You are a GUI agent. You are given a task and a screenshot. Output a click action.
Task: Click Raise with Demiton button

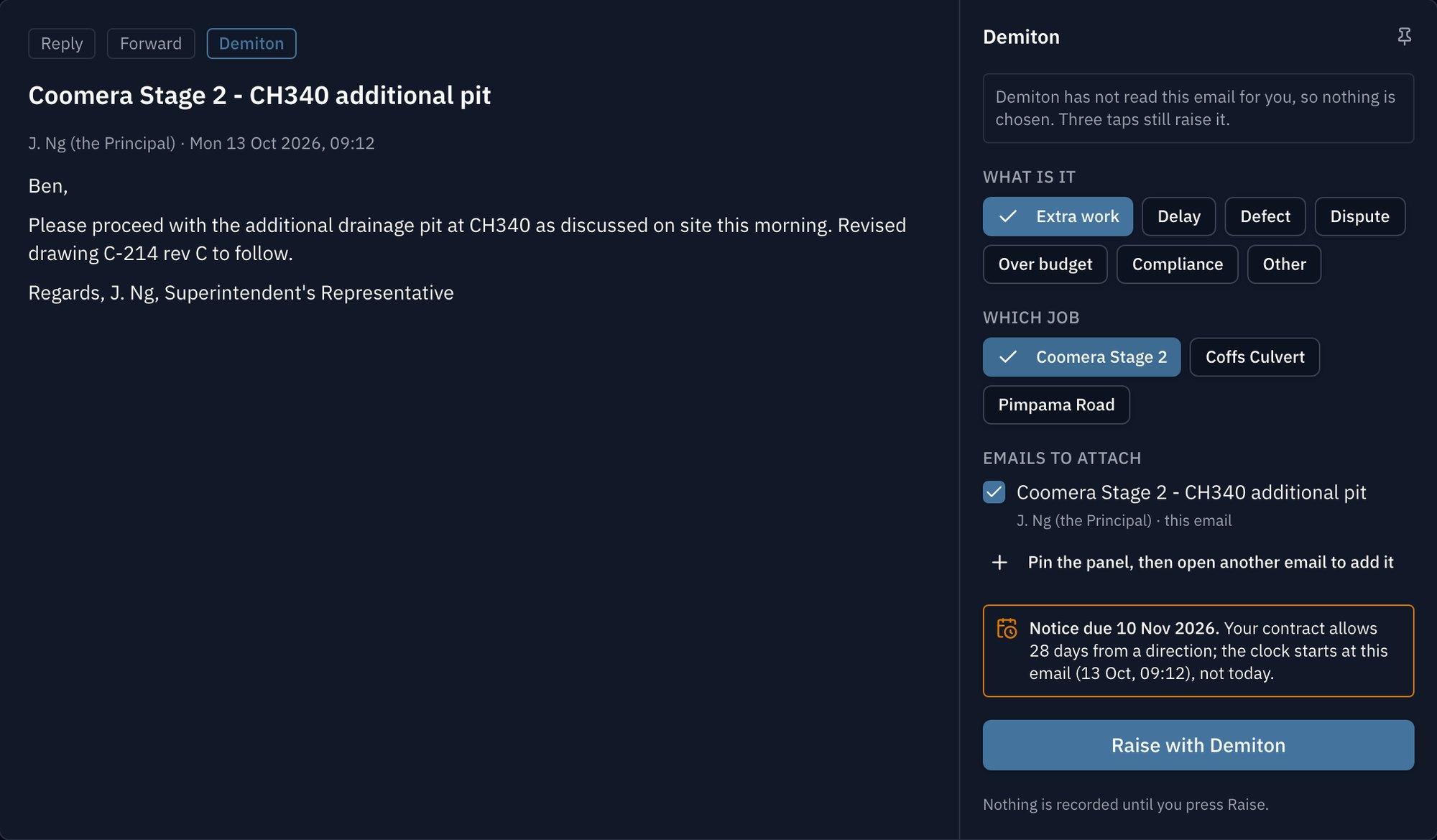1198,745
